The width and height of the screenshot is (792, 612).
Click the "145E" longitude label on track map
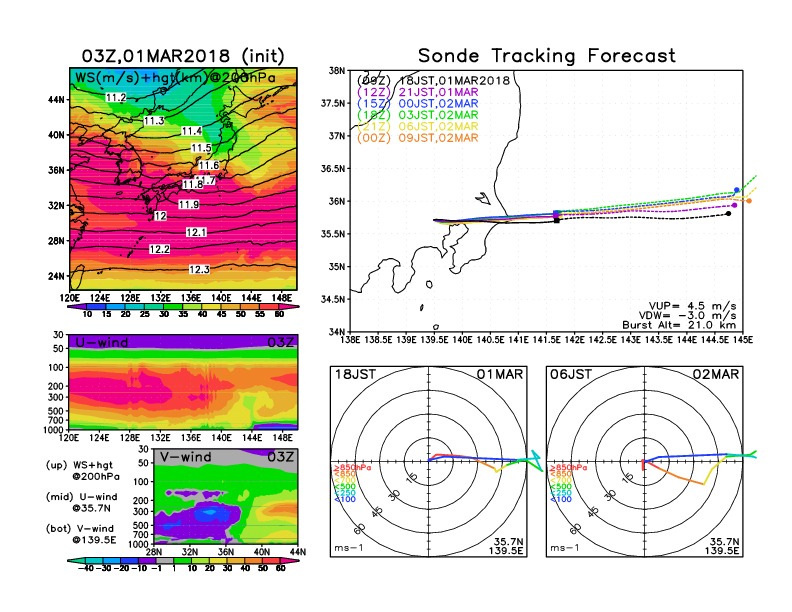(x=742, y=340)
